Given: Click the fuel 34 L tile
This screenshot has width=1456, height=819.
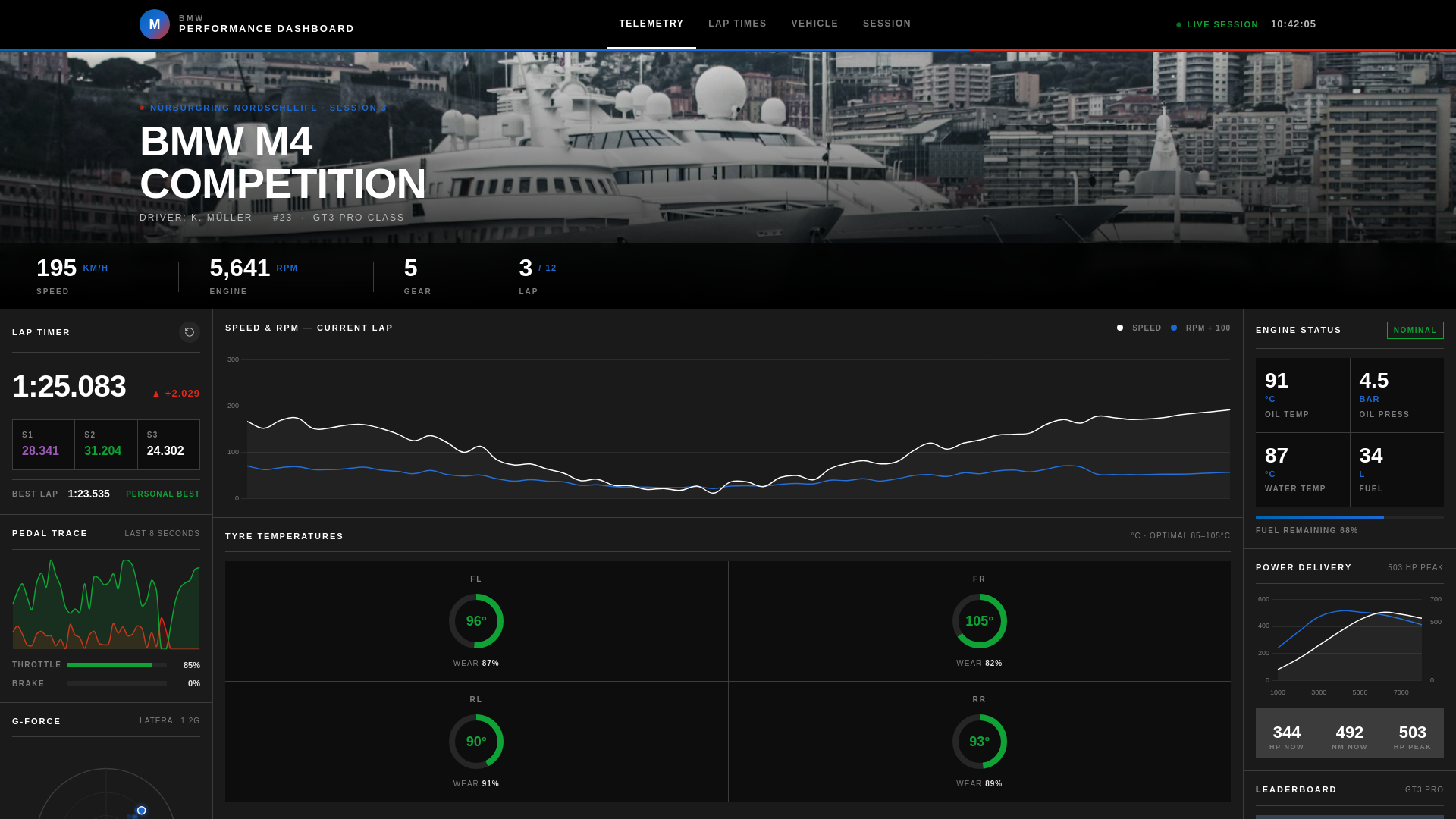Looking at the screenshot, I should click(1397, 469).
